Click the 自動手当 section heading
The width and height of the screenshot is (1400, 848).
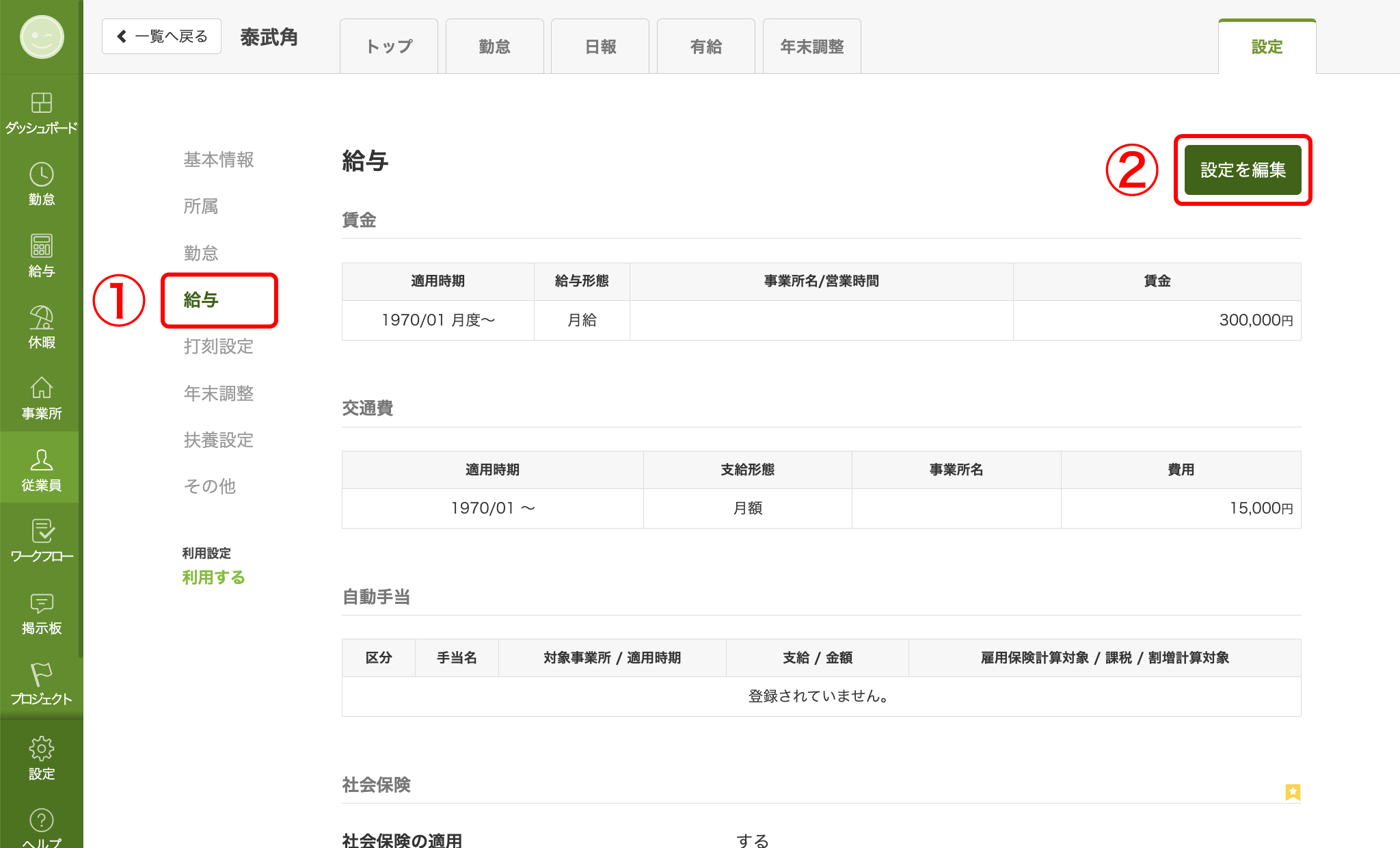coord(376,597)
